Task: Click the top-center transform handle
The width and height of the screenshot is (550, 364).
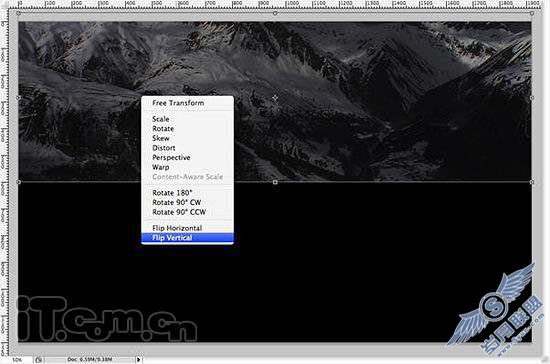Action: point(275,13)
